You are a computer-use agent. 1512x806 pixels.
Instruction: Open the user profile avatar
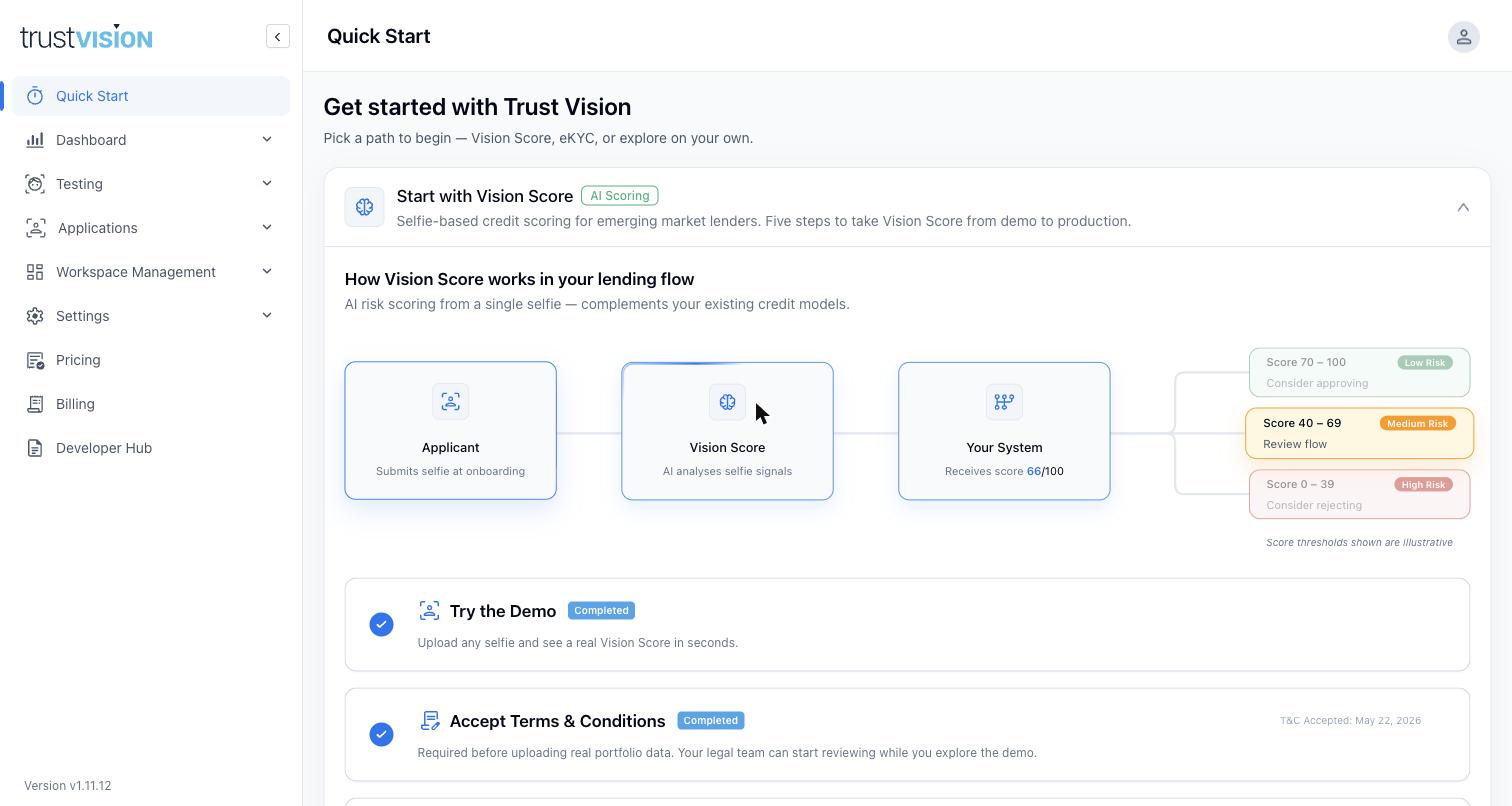1463,37
